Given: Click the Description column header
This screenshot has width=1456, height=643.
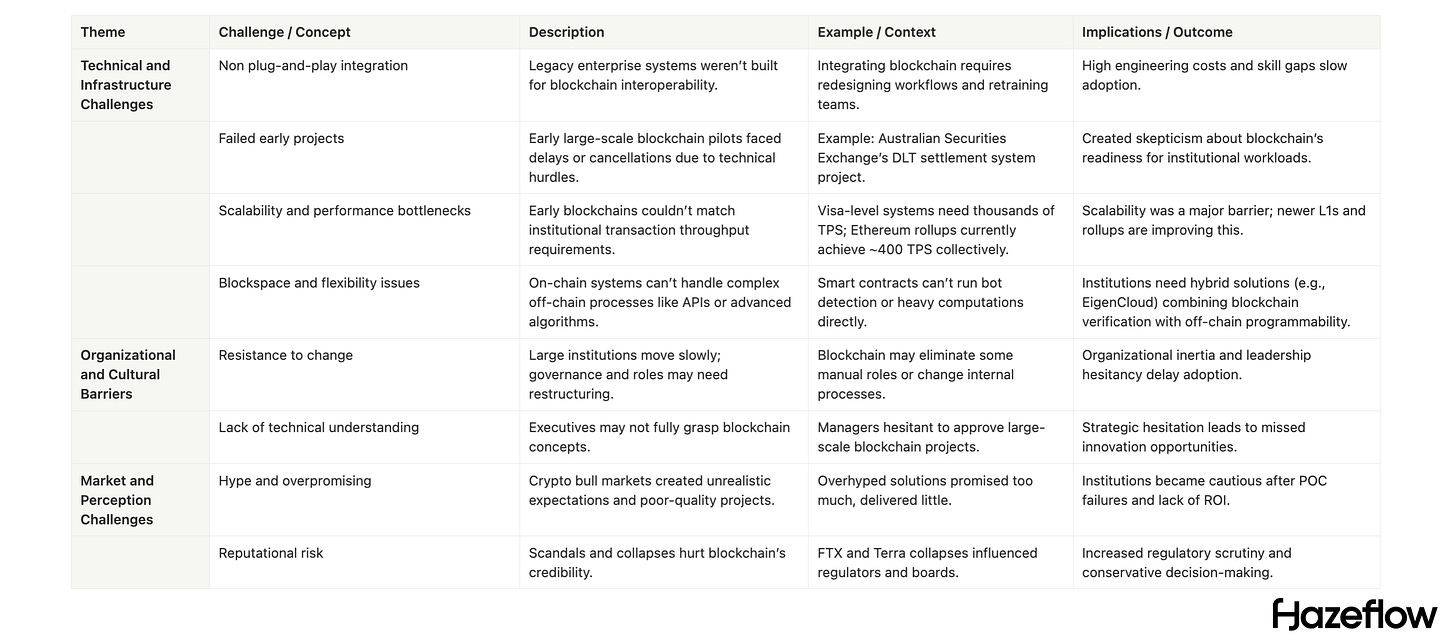Looking at the screenshot, I should tap(566, 32).
